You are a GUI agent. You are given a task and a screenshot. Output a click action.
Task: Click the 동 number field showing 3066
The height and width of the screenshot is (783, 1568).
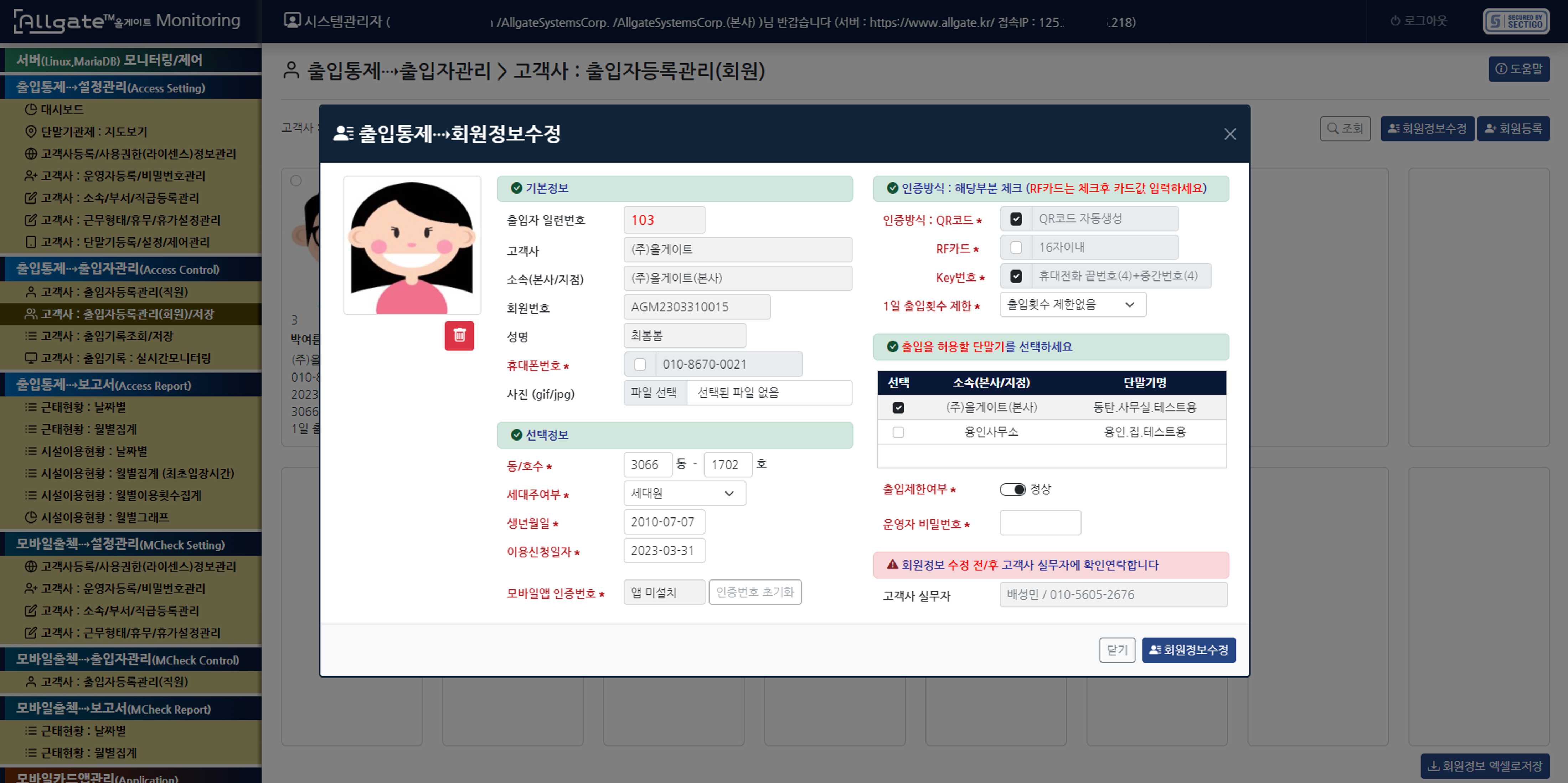648,465
